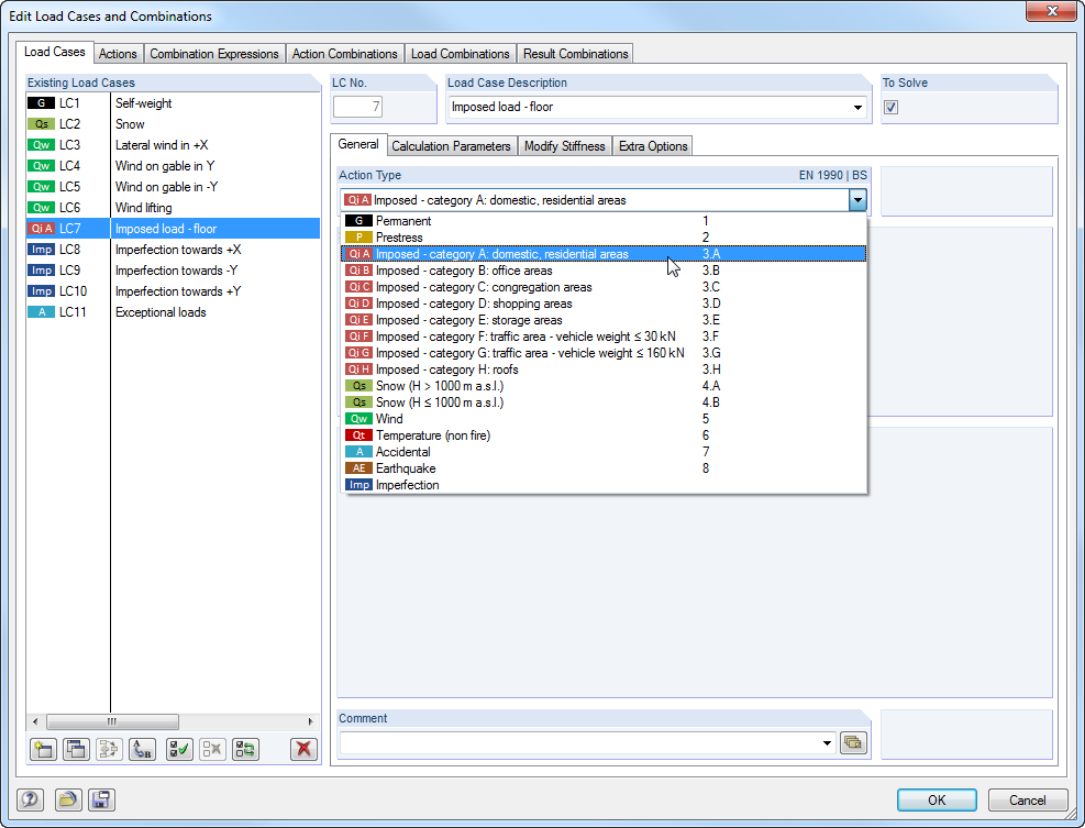The image size is (1085, 828).
Task: Choose Imposed category F: vehicle weight ≤ 30 kN
Action: (x=603, y=337)
